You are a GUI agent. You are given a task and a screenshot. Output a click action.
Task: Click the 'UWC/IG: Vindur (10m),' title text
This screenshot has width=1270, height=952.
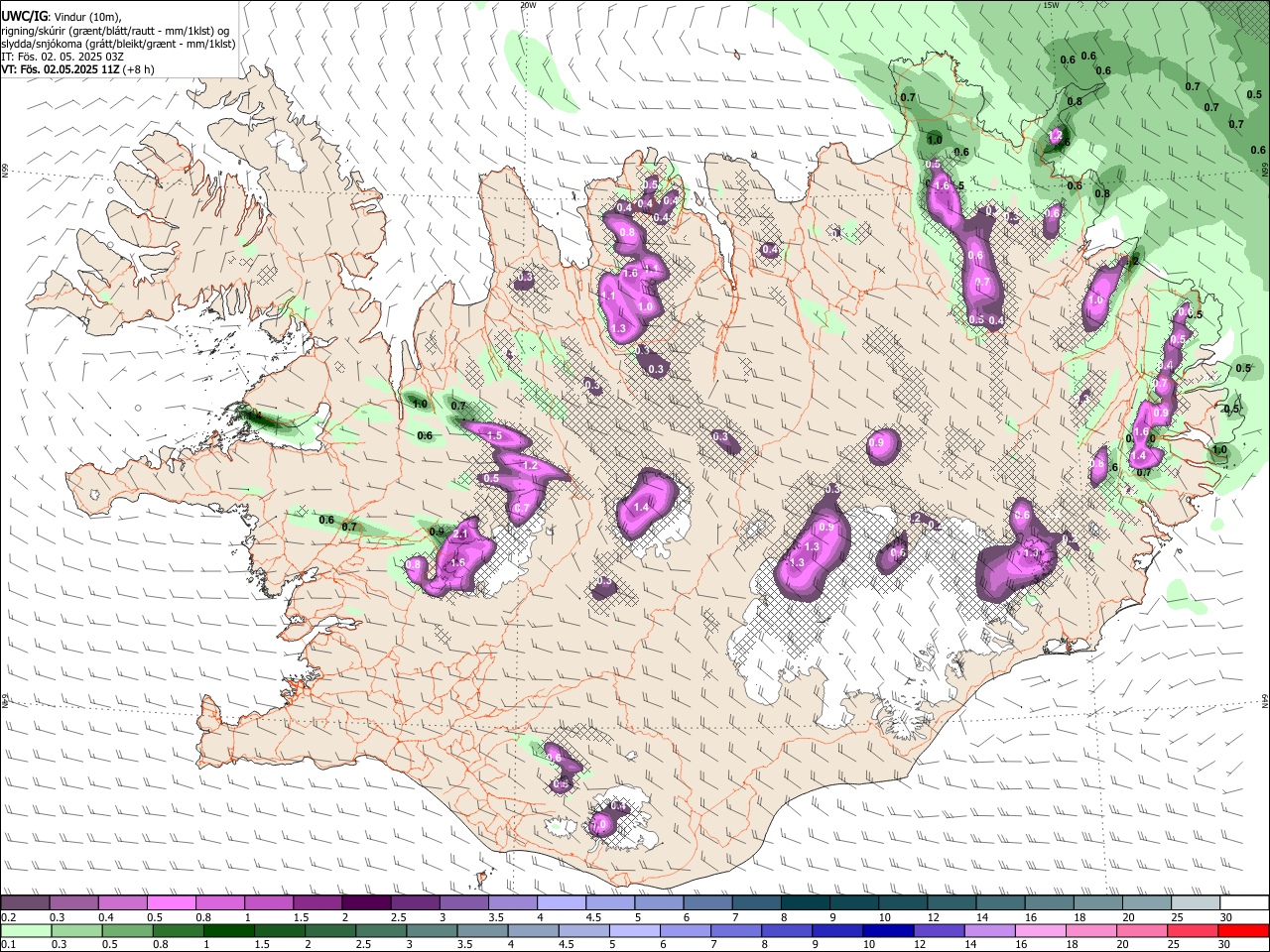click(x=62, y=17)
